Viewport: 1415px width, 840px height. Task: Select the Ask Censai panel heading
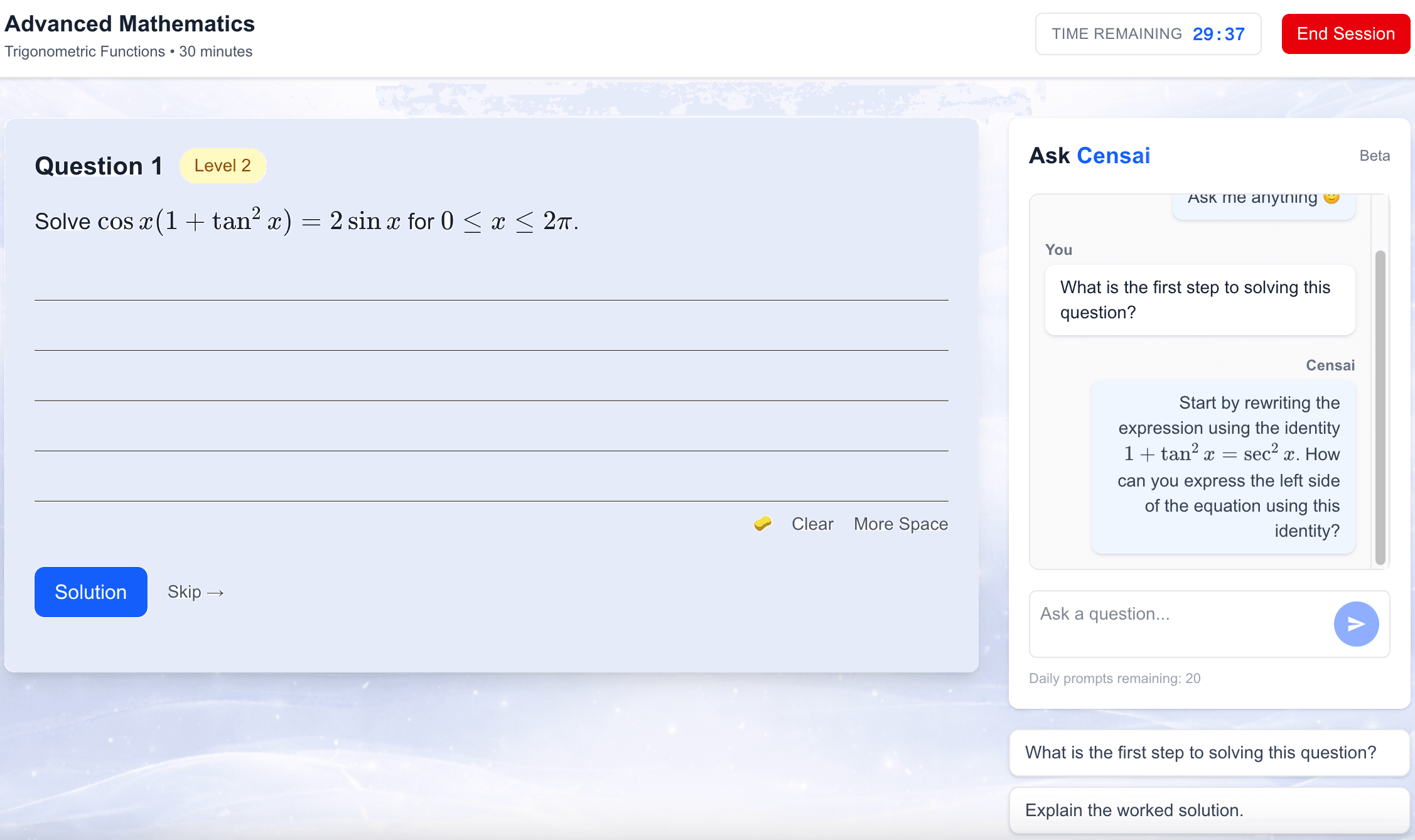pyautogui.click(x=1089, y=155)
